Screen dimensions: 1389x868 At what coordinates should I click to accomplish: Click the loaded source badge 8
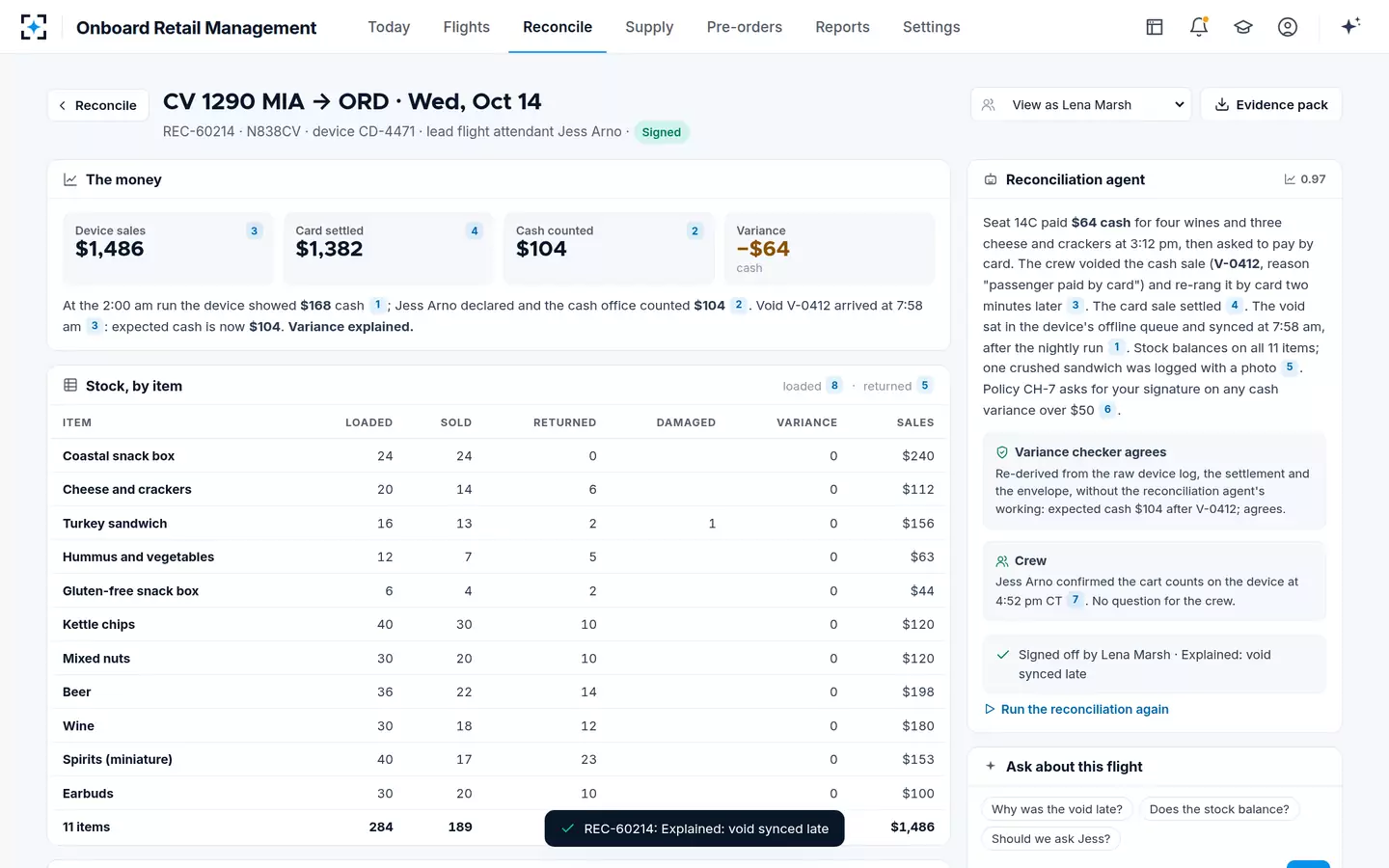pyautogui.click(x=834, y=385)
